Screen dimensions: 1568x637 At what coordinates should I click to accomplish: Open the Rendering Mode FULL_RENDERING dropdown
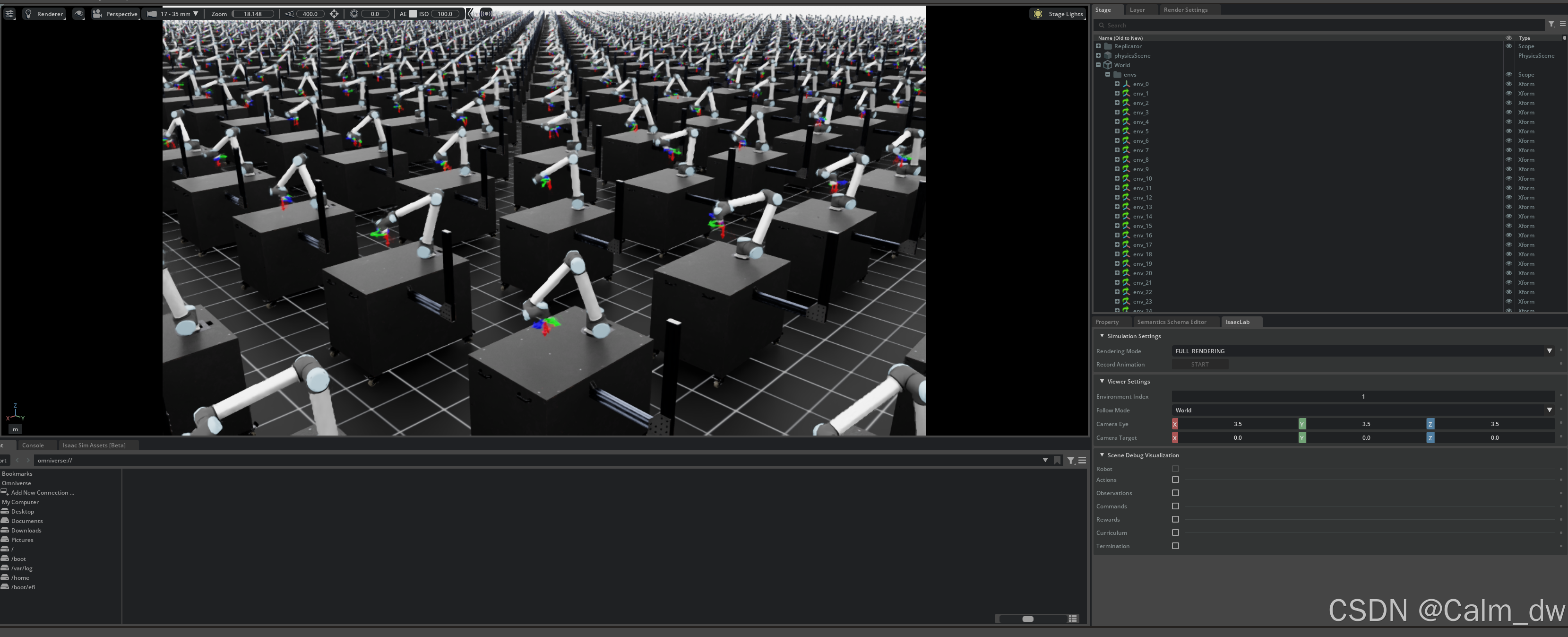(1363, 351)
